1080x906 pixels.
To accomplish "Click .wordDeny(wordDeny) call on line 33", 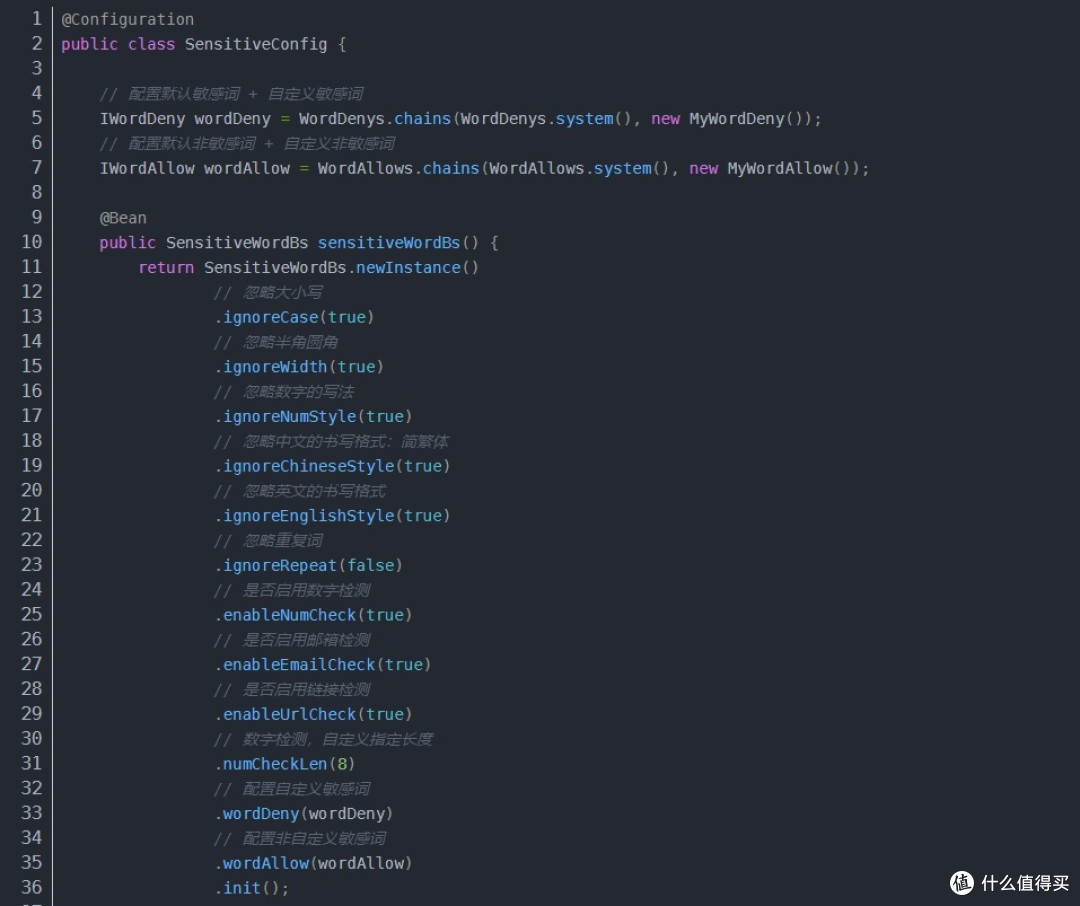I will 304,813.
